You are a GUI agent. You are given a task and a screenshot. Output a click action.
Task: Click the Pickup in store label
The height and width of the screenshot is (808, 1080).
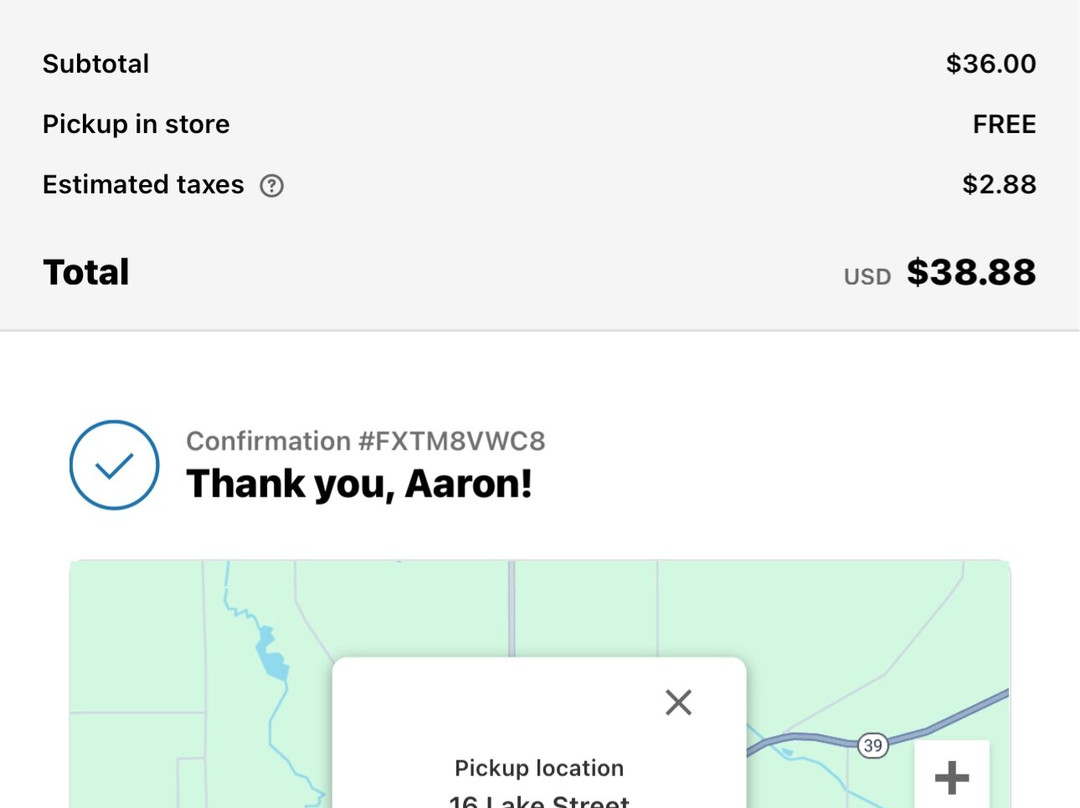(x=136, y=124)
